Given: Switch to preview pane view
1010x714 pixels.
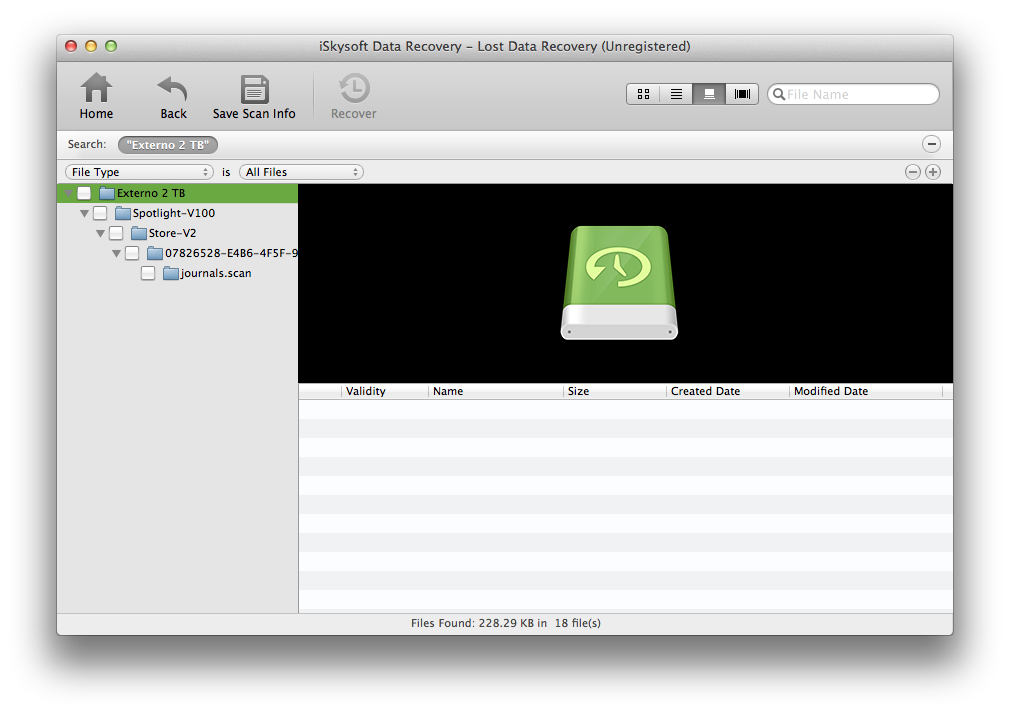Looking at the screenshot, I should click(709, 94).
